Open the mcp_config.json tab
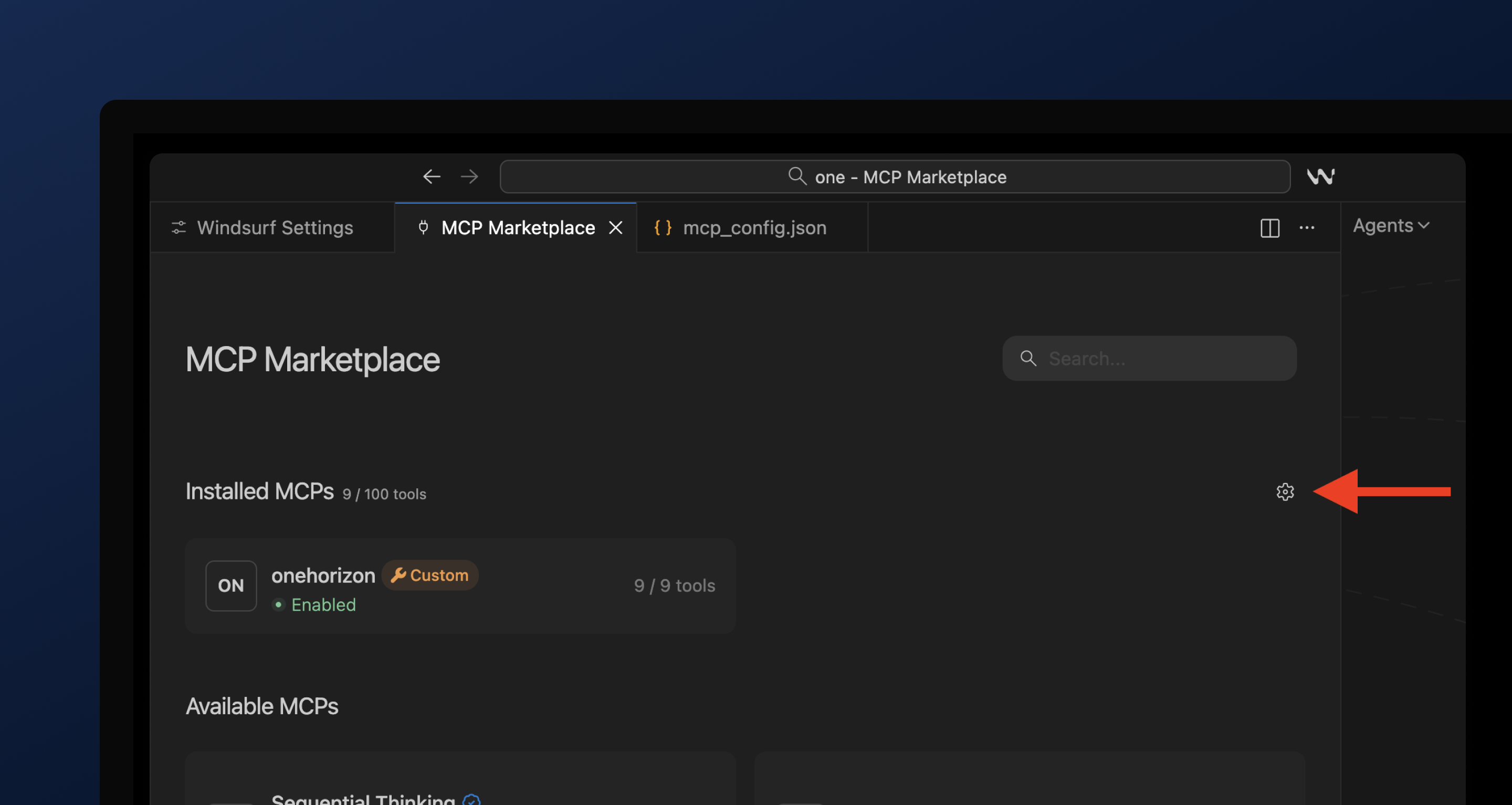This screenshot has height=805, width=1512. coord(752,227)
